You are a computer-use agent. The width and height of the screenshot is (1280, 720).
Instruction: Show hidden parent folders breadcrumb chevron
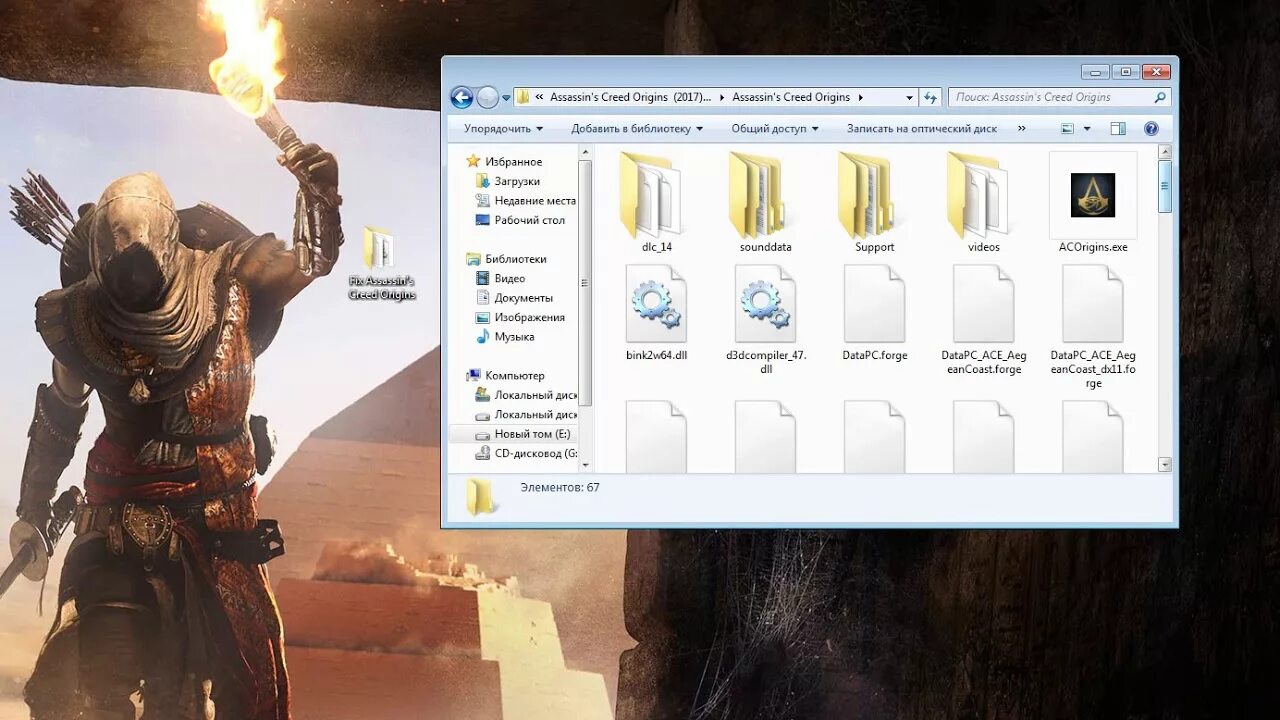click(x=540, y=98)
